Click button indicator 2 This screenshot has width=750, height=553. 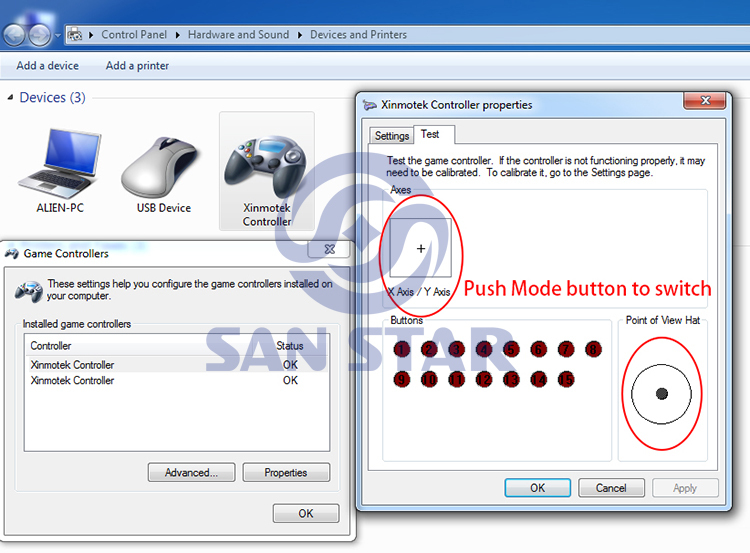429,349
